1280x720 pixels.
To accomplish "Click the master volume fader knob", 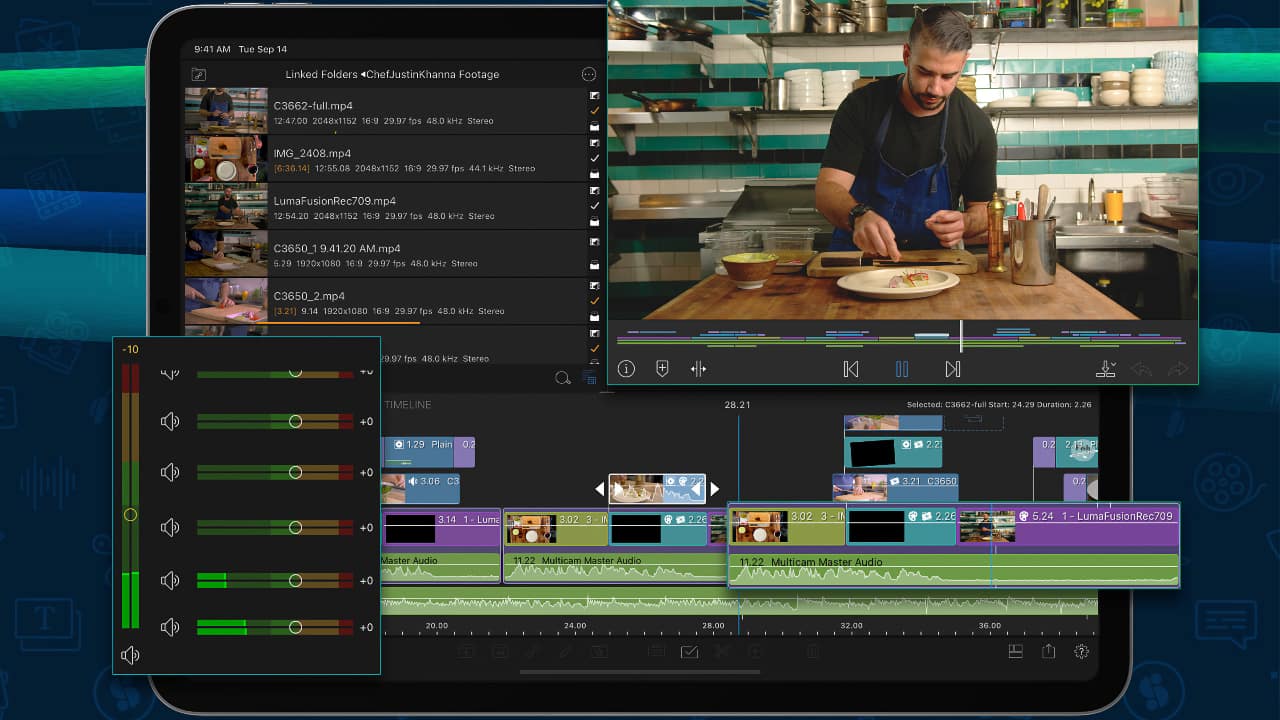I will pos(130,515).
